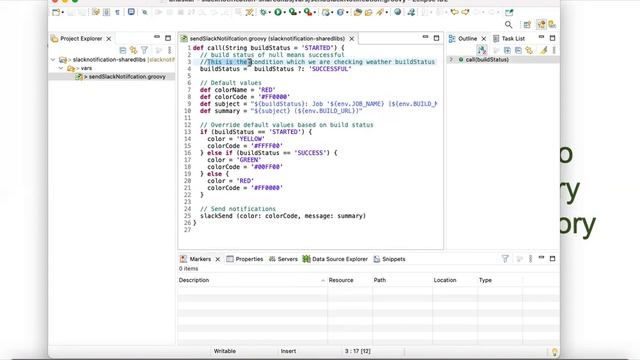Select call(buildStatus) in Outline
Screen dimensions: 640x360
487,60
